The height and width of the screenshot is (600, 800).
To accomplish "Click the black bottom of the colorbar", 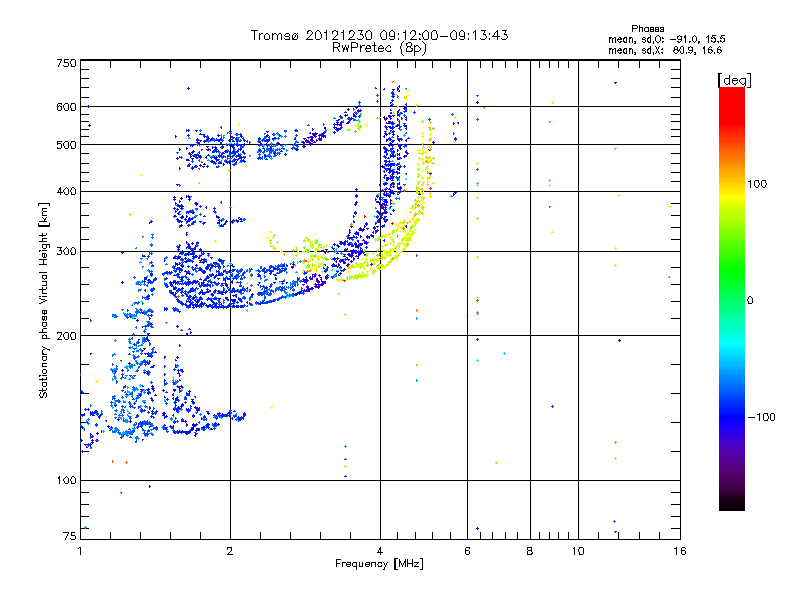I will pyautogui.click(x=732, y=503).
